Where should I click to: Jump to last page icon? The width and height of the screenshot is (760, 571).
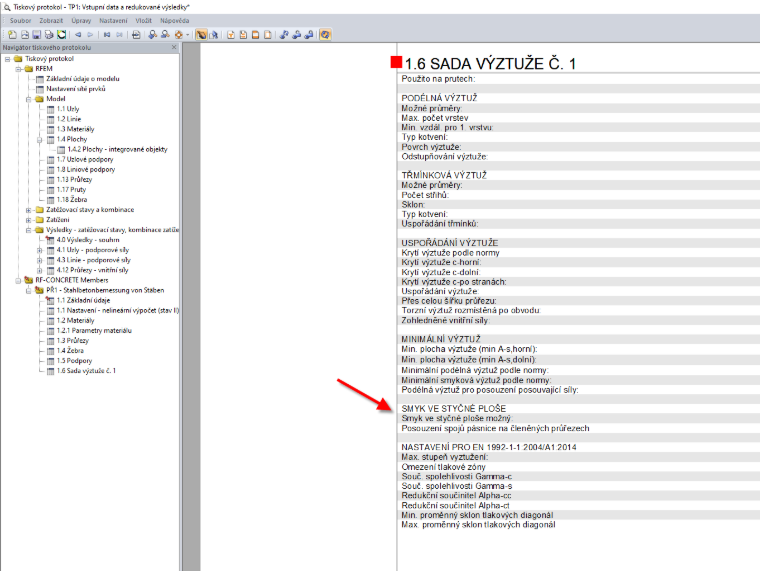click(x=120, y=34)
